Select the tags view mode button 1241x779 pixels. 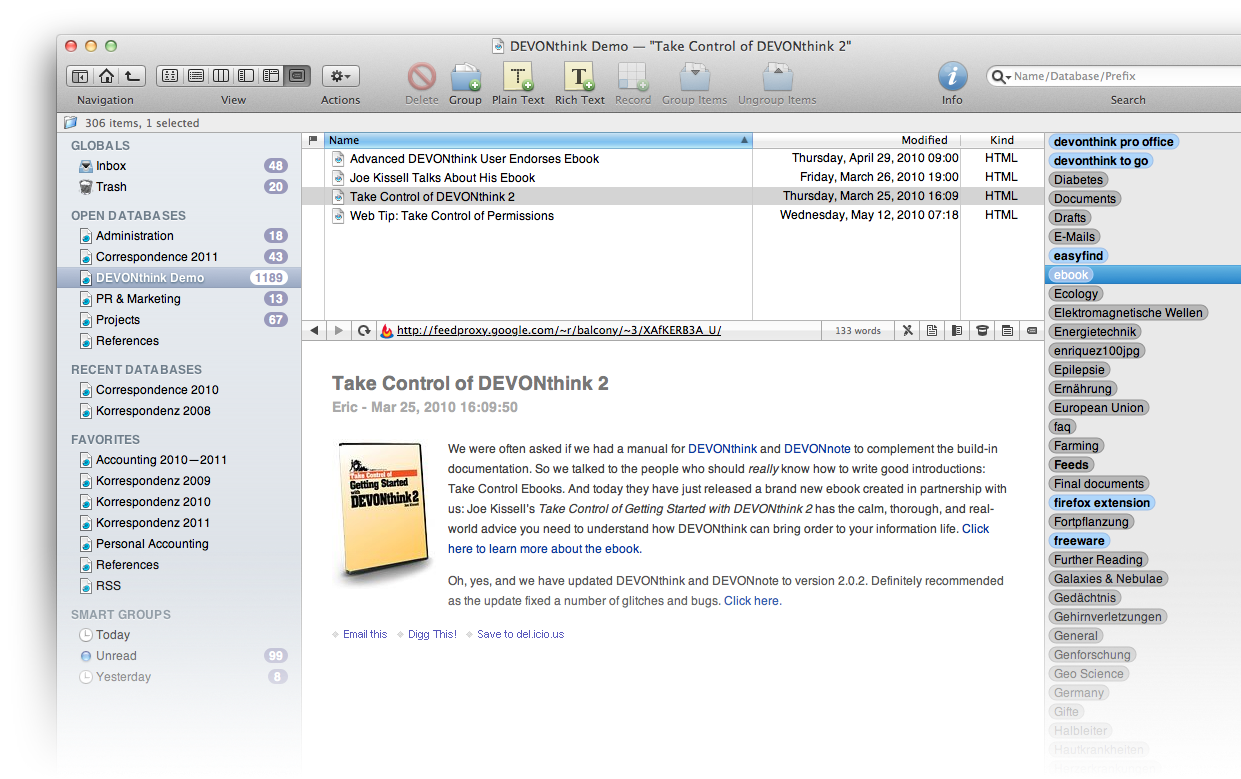coord(297,76)
